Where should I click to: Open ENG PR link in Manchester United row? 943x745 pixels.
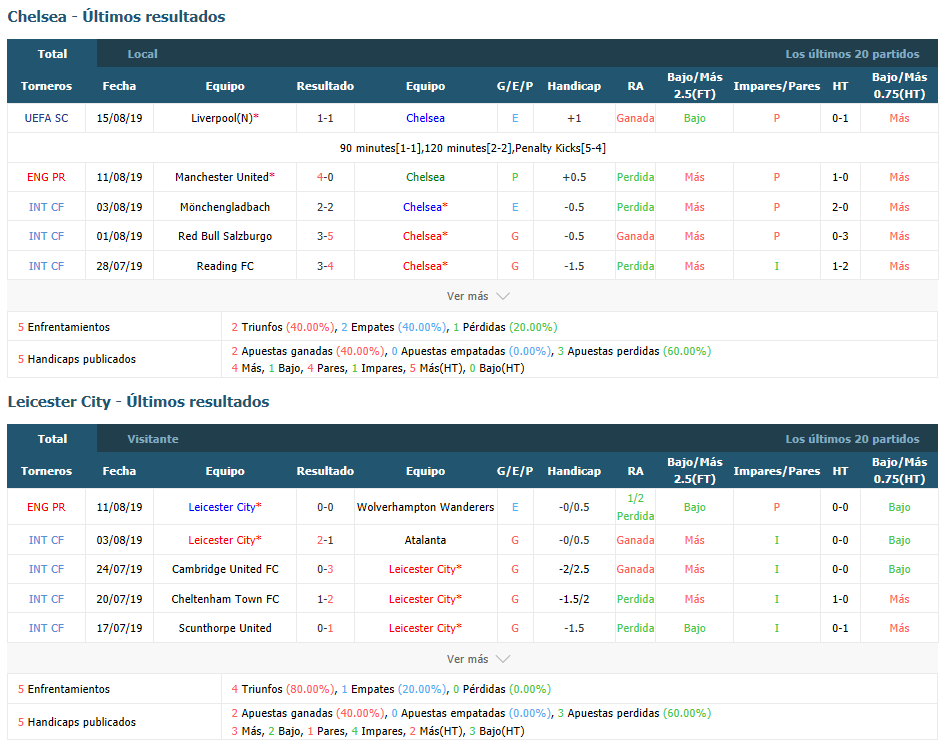46,177
